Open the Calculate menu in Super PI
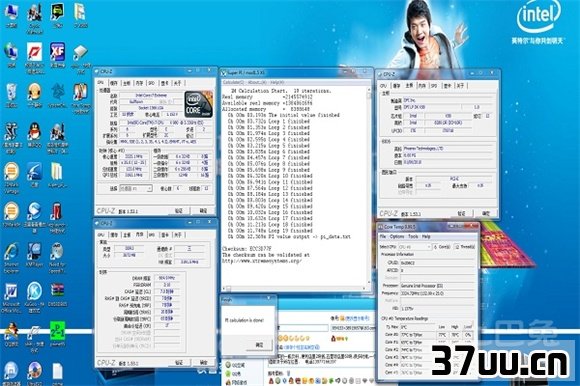The height and width of the screenshot is (386, 580). pyautogui.click(x=233, y=82)
